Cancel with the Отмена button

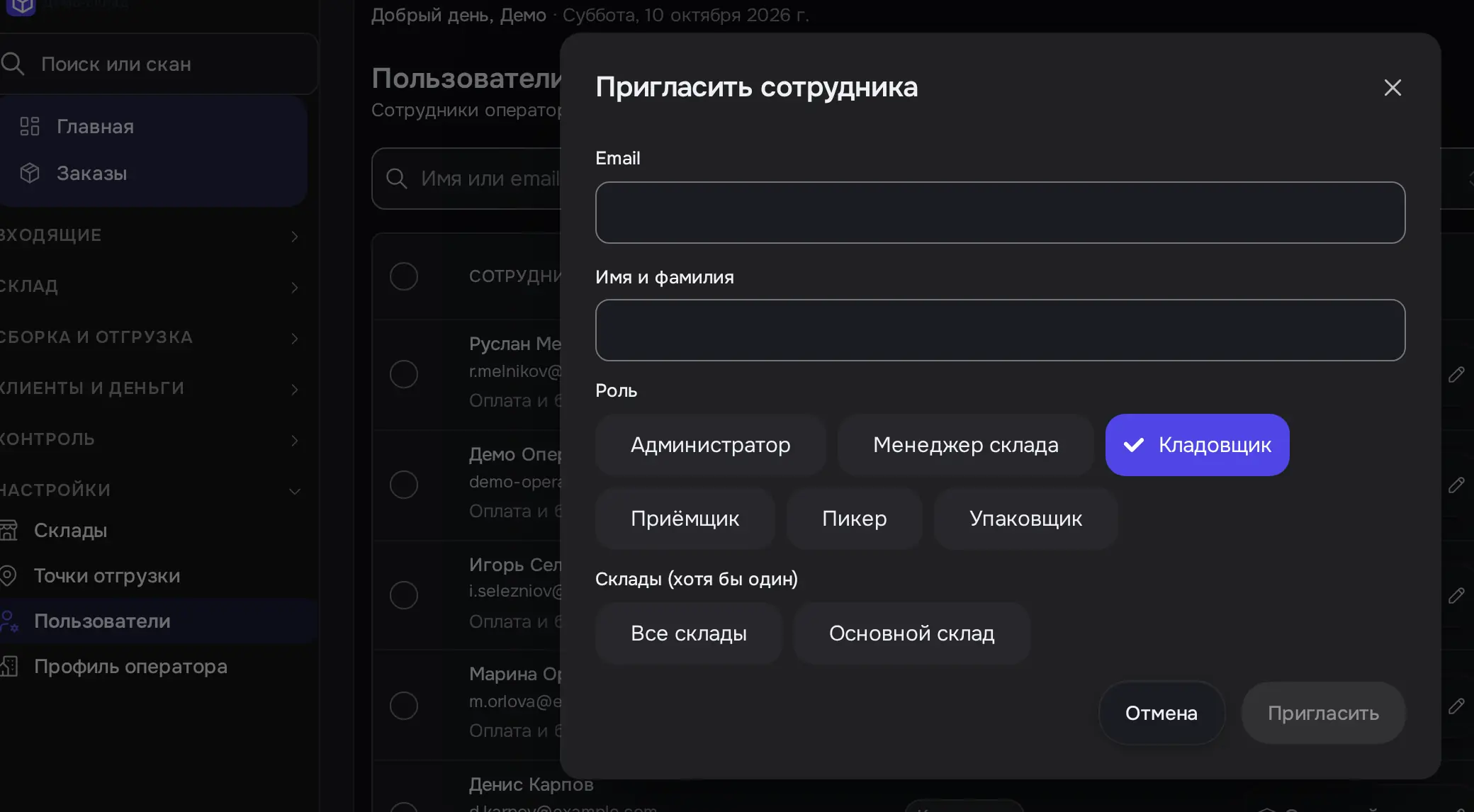coord(1161,713)
